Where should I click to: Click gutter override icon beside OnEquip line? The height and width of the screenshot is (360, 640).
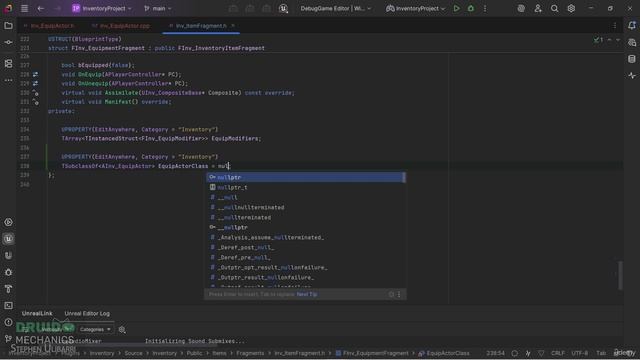(36, 74)
